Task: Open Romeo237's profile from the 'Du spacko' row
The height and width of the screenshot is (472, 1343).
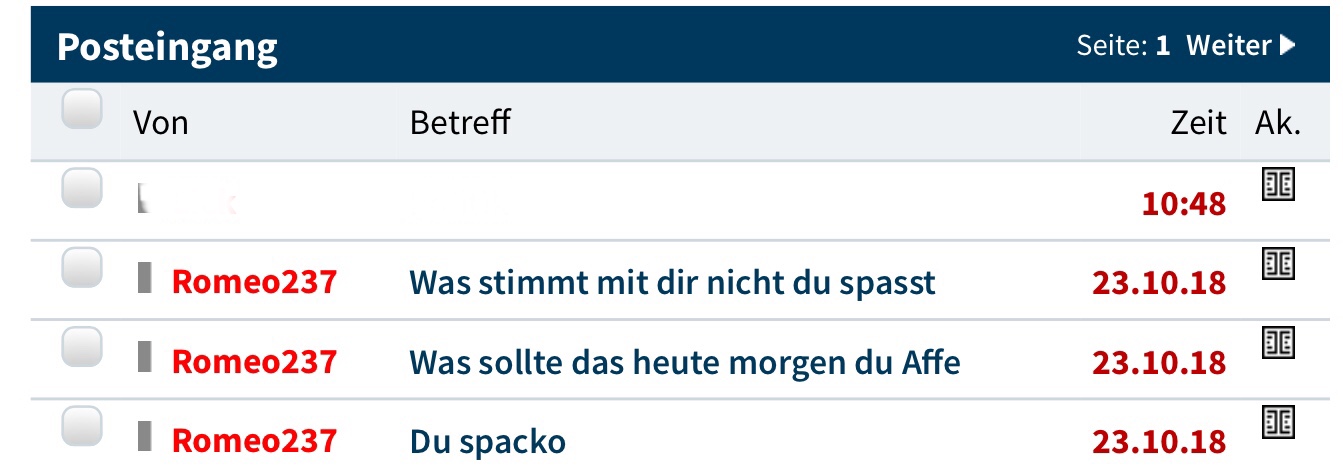Action: point(254,441)
